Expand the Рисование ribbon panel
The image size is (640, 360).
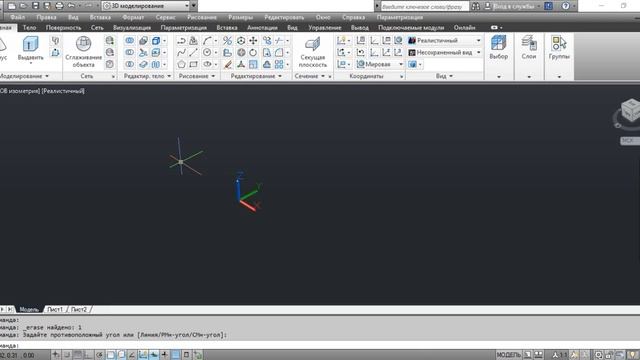coord(197,76)
